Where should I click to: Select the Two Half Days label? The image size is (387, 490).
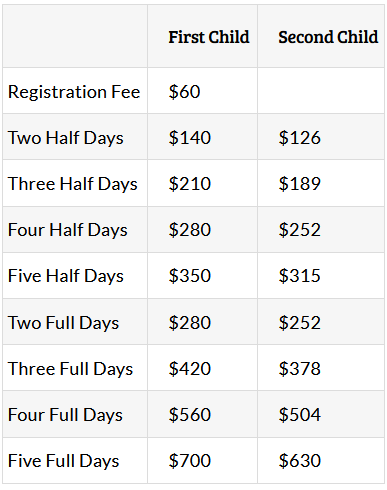(66, 138)
